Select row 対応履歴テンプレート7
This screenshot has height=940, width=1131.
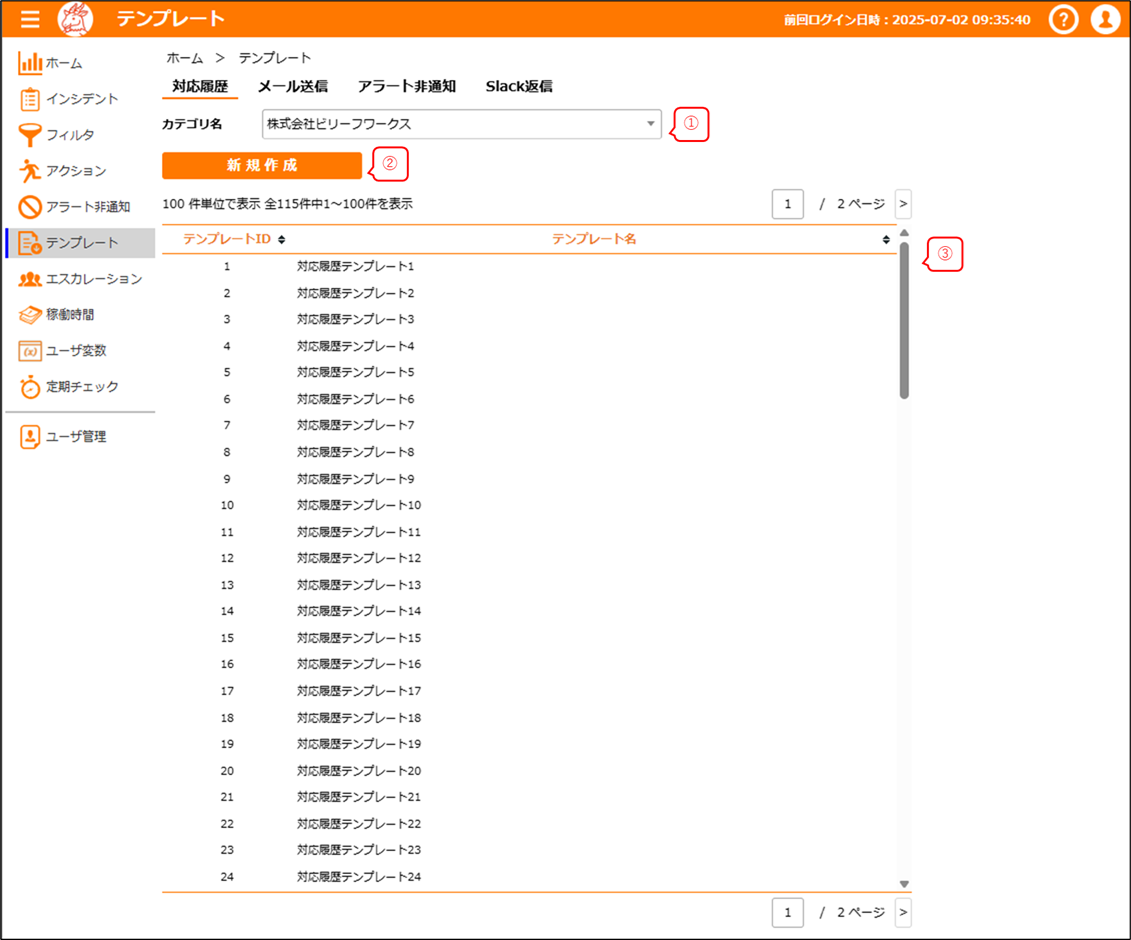(x=529, y=426)
